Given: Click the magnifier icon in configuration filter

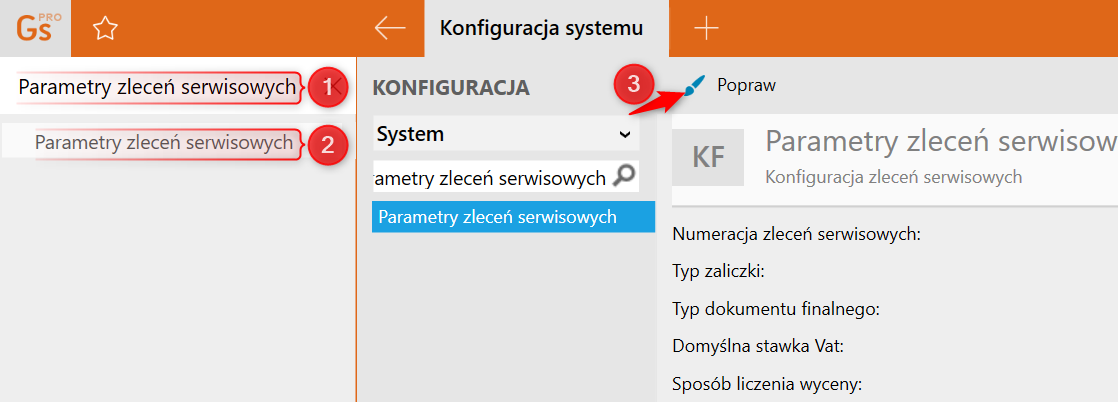Looking at the screenshot, I should coord(623,177).
